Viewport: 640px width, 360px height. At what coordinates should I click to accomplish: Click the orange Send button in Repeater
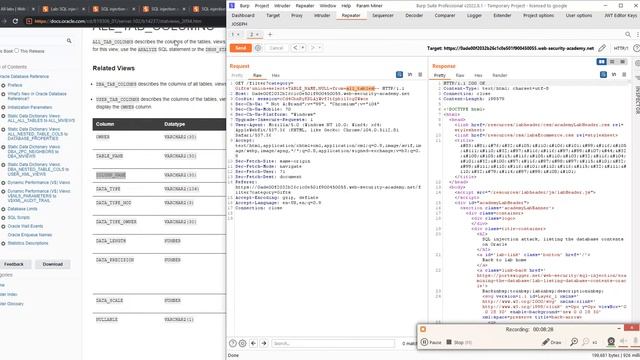(240, 48)
